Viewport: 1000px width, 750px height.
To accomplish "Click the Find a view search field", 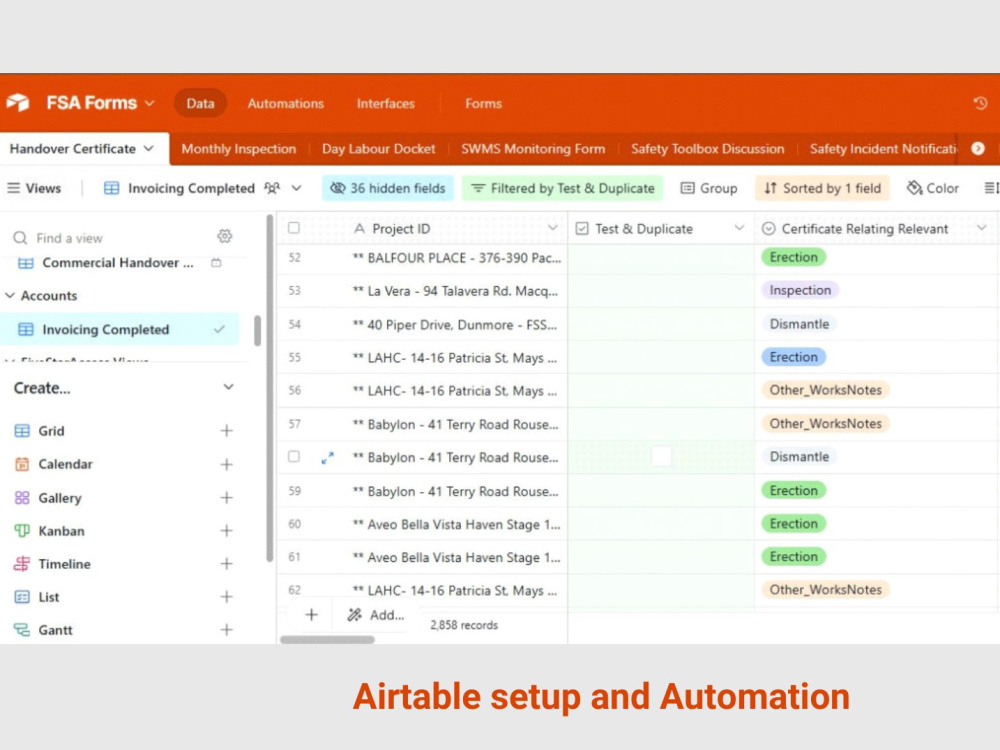I will (x=115, y=238).
